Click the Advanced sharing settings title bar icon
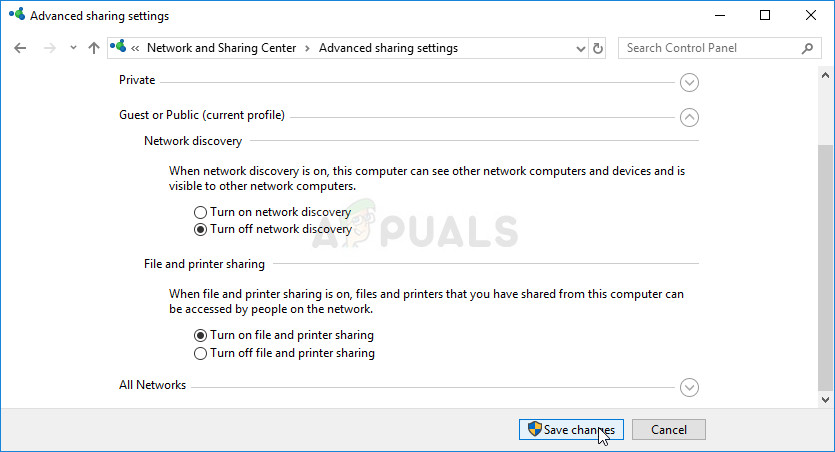 tap(15, 15)
